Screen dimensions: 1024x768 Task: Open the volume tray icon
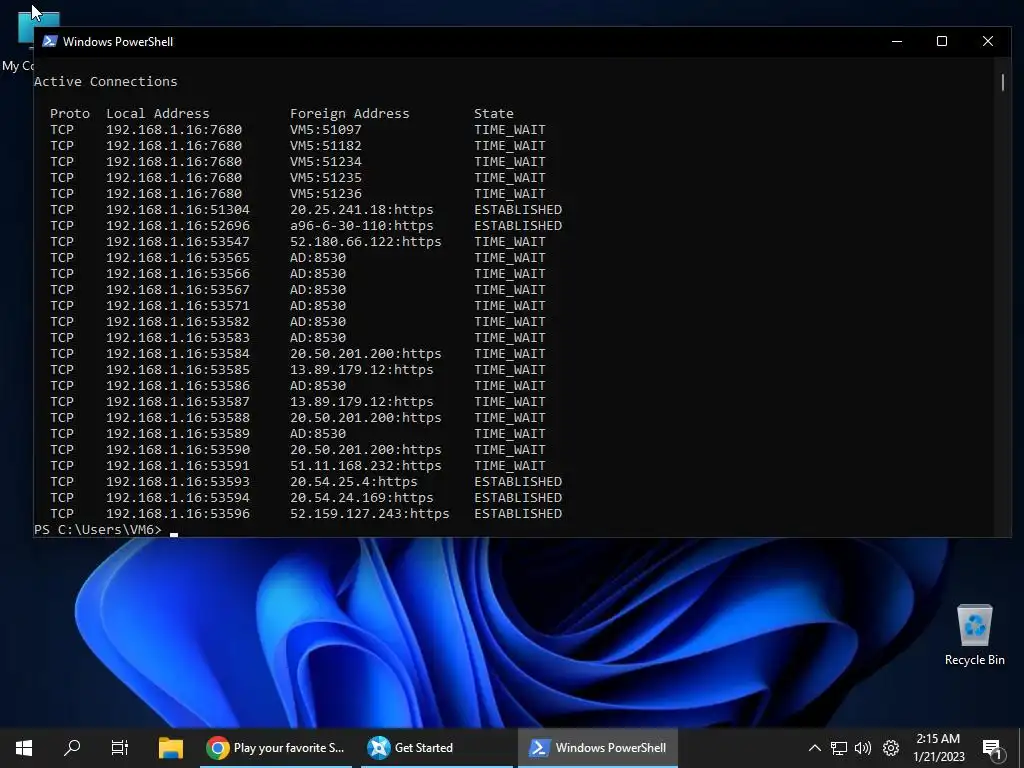(863, 748)
